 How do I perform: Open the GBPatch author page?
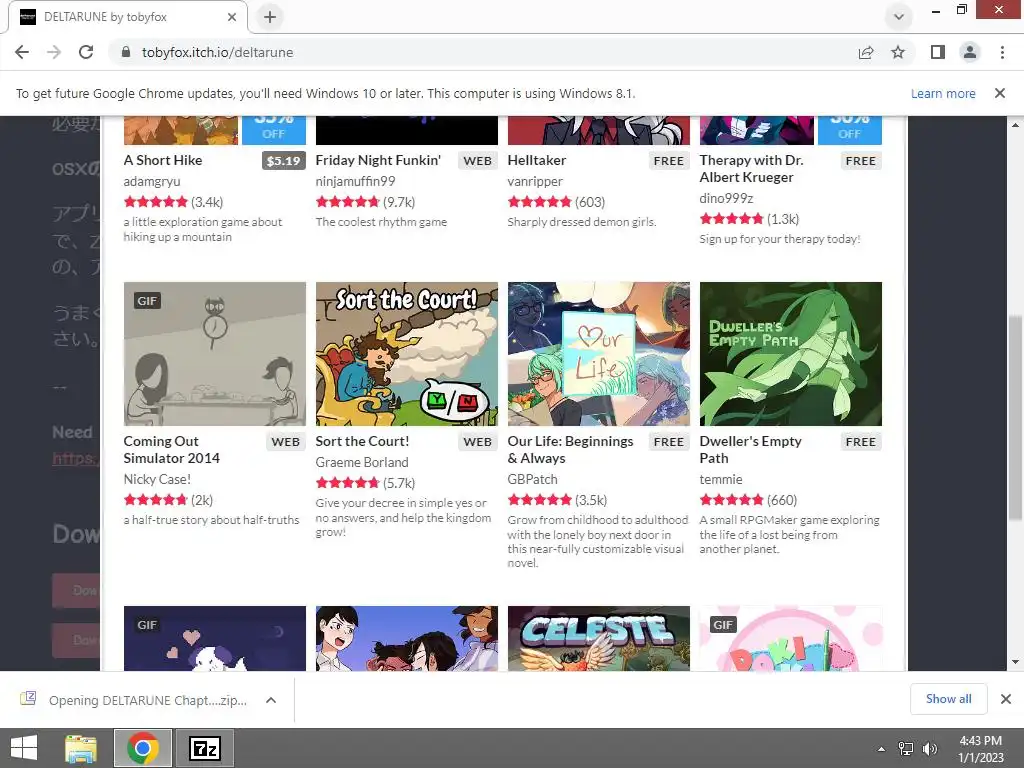tap(532, 479)
